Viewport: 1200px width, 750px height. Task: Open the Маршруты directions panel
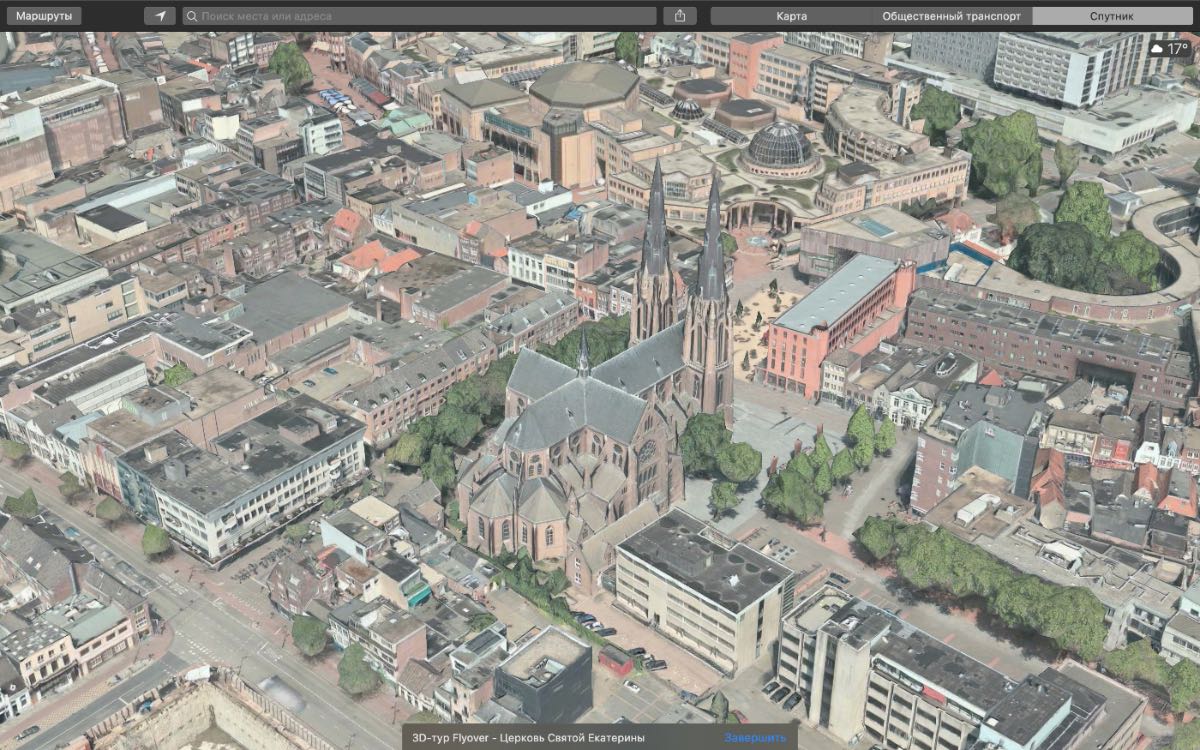click(x=42, y=16)
